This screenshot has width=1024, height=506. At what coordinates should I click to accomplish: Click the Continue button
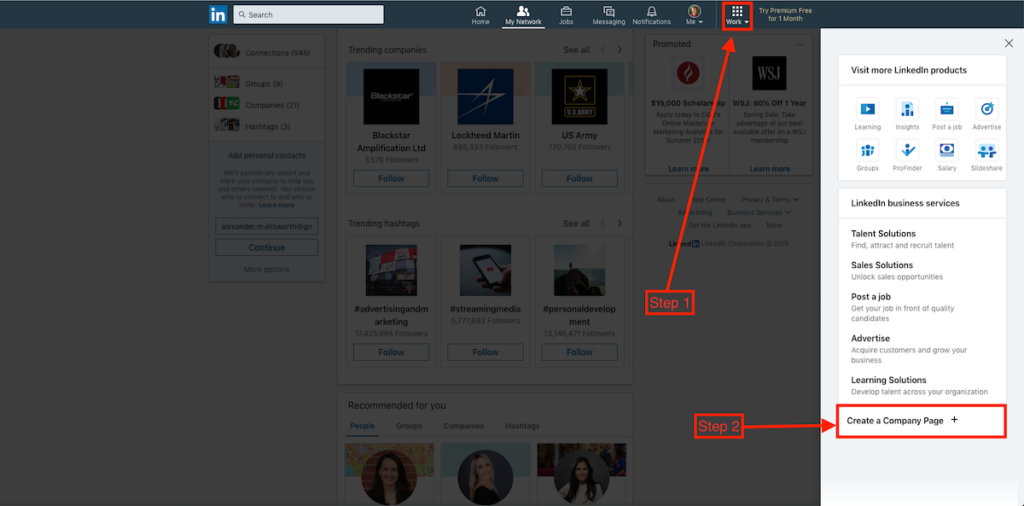tap(266, 247)
